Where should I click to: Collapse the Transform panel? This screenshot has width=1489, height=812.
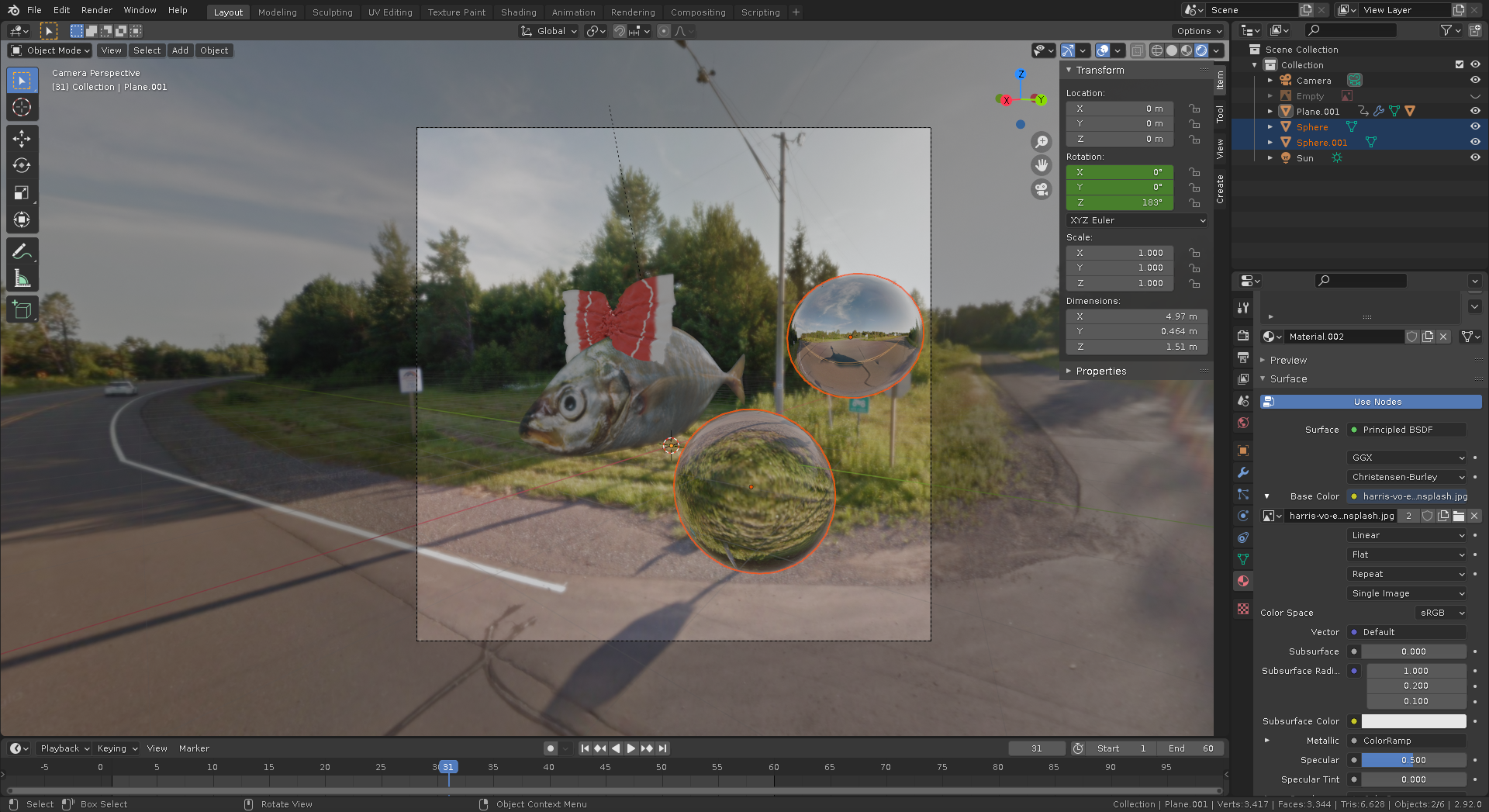pyautogui.click(x=1100, y=70)
